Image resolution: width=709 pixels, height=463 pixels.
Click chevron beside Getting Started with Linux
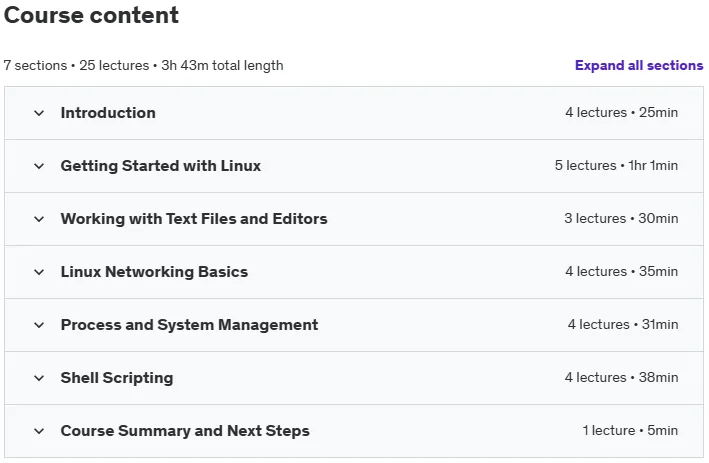(x=39, y=166)
